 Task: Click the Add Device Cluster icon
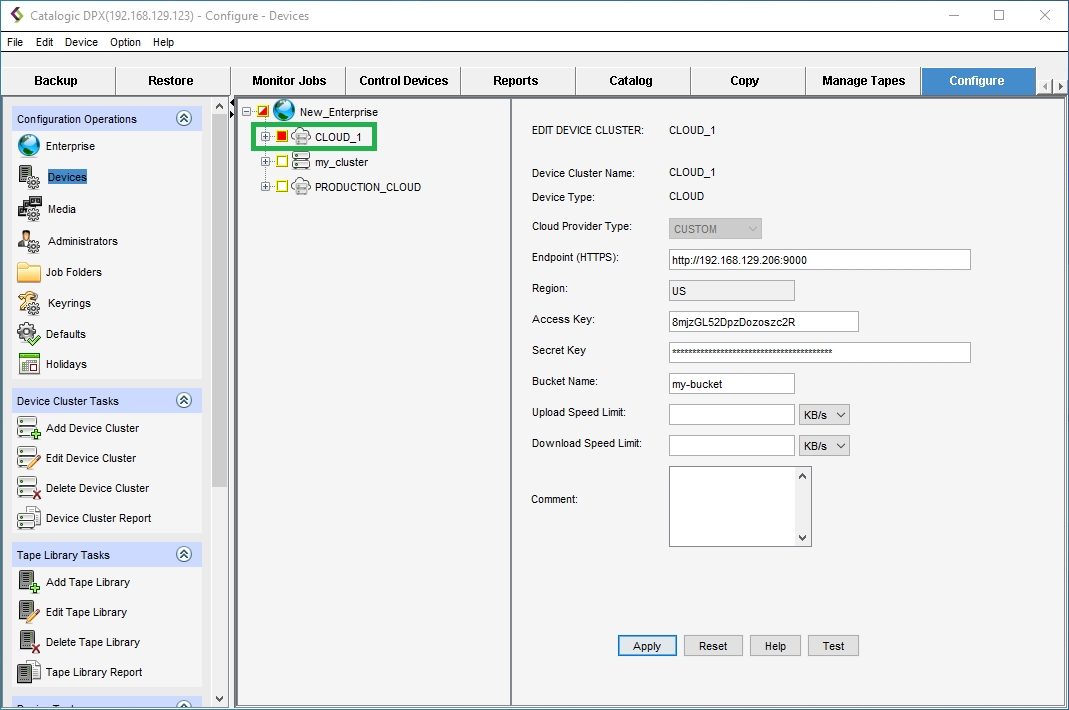tap(29, 428)
